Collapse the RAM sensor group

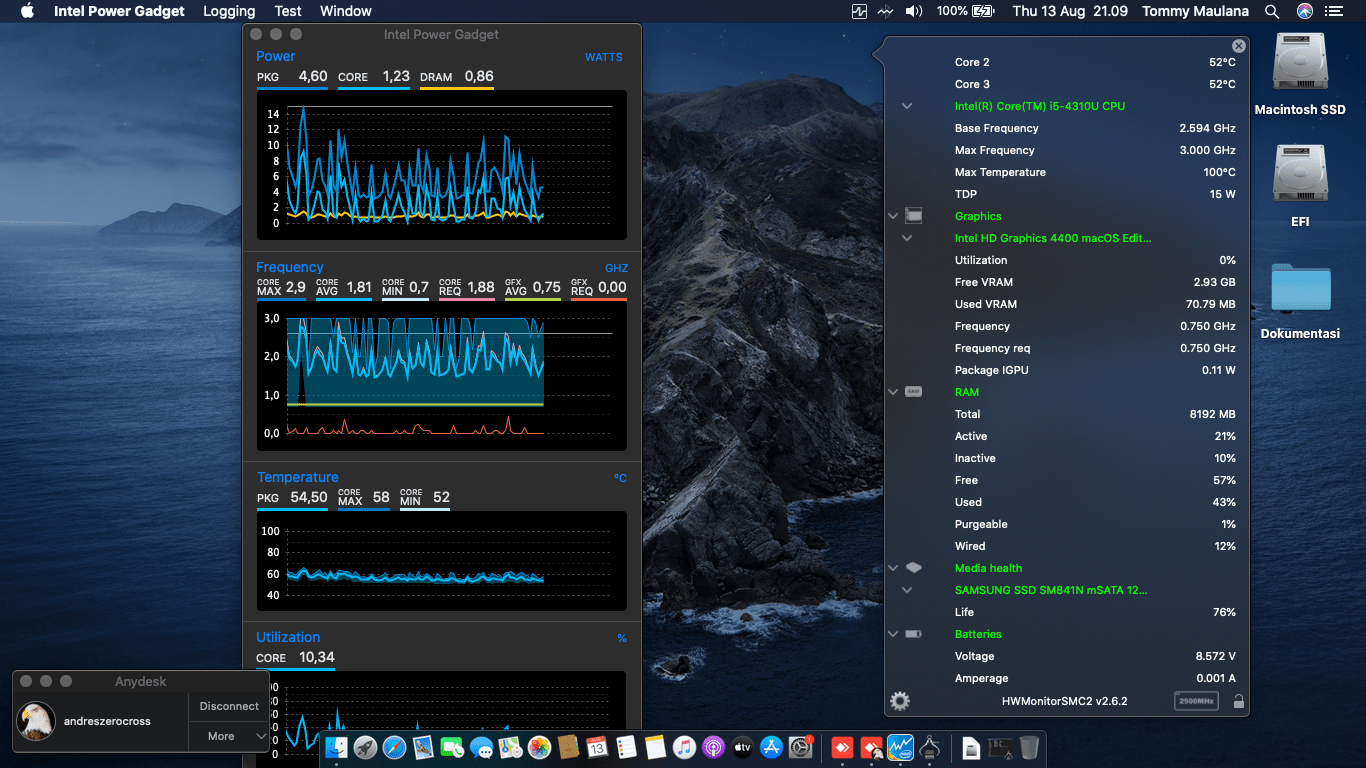[x=893, y=392]
